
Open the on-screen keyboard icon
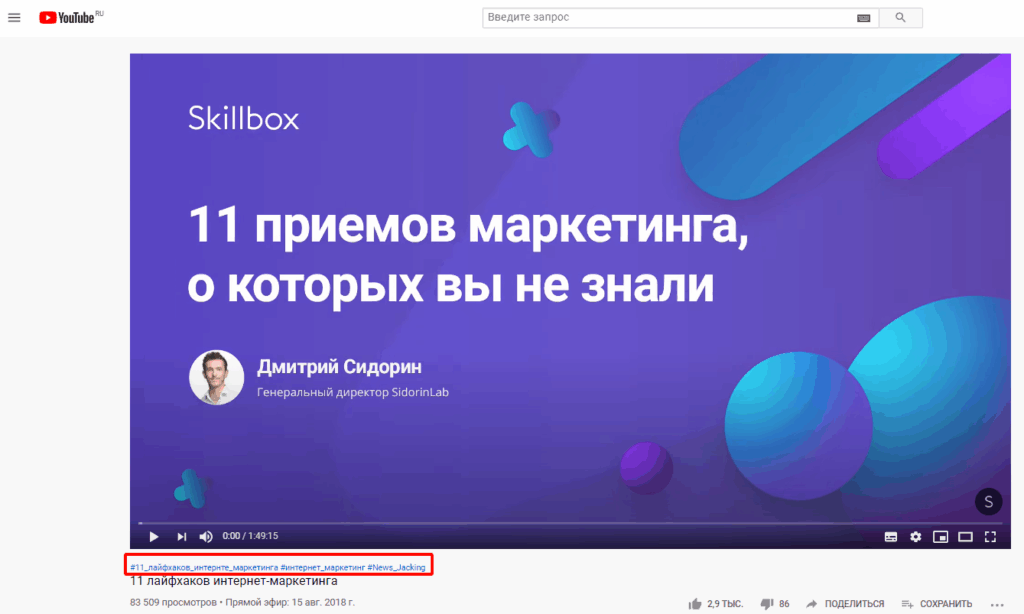[x=863, y=18]
